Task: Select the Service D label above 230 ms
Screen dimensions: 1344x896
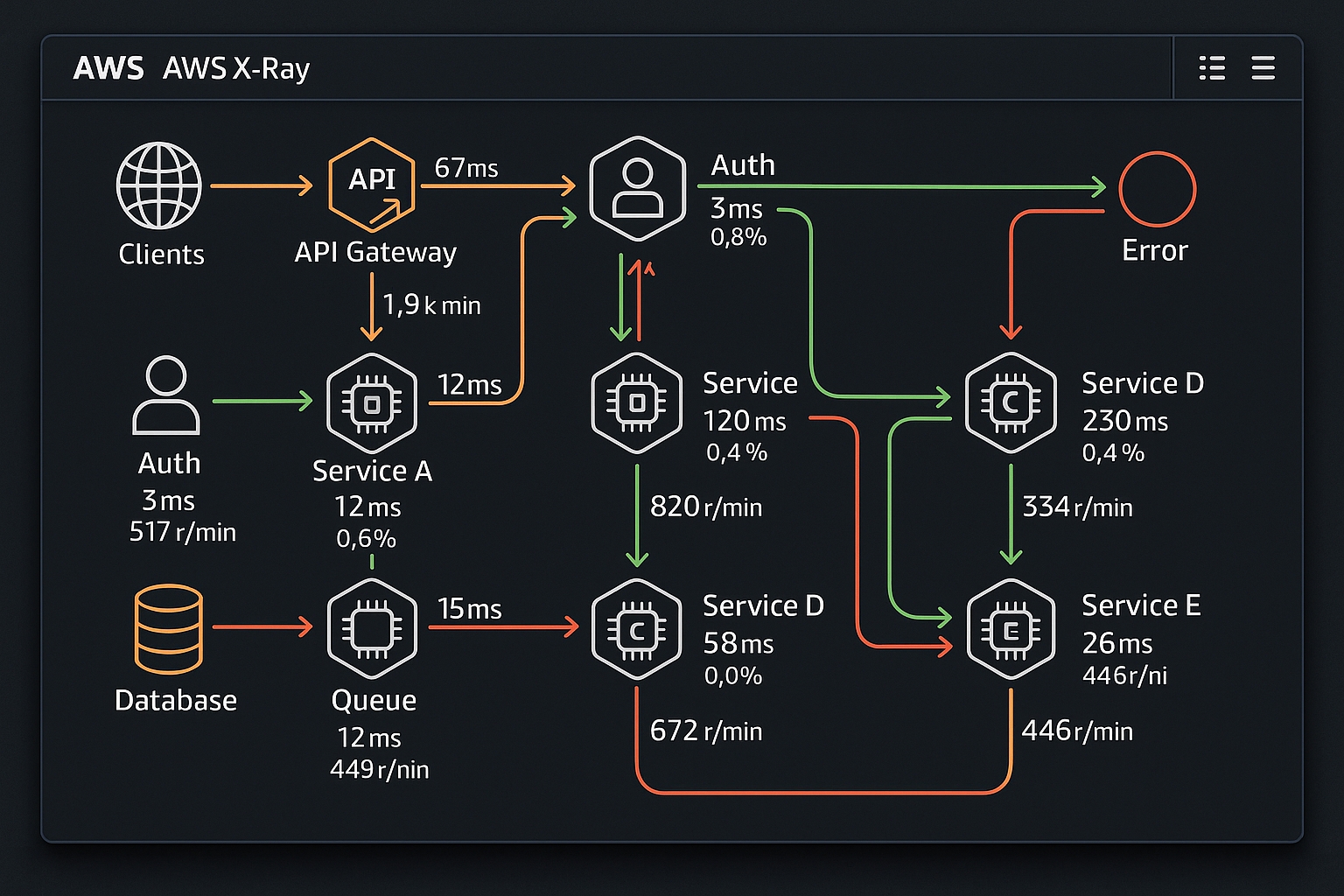Action: [1143, 383]
